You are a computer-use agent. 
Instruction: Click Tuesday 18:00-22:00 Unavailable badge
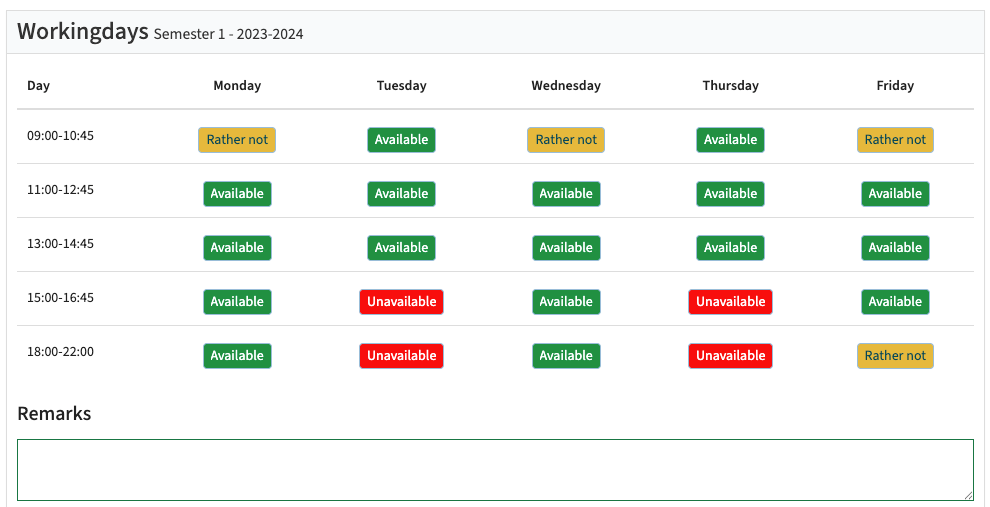tap(401, 356)
